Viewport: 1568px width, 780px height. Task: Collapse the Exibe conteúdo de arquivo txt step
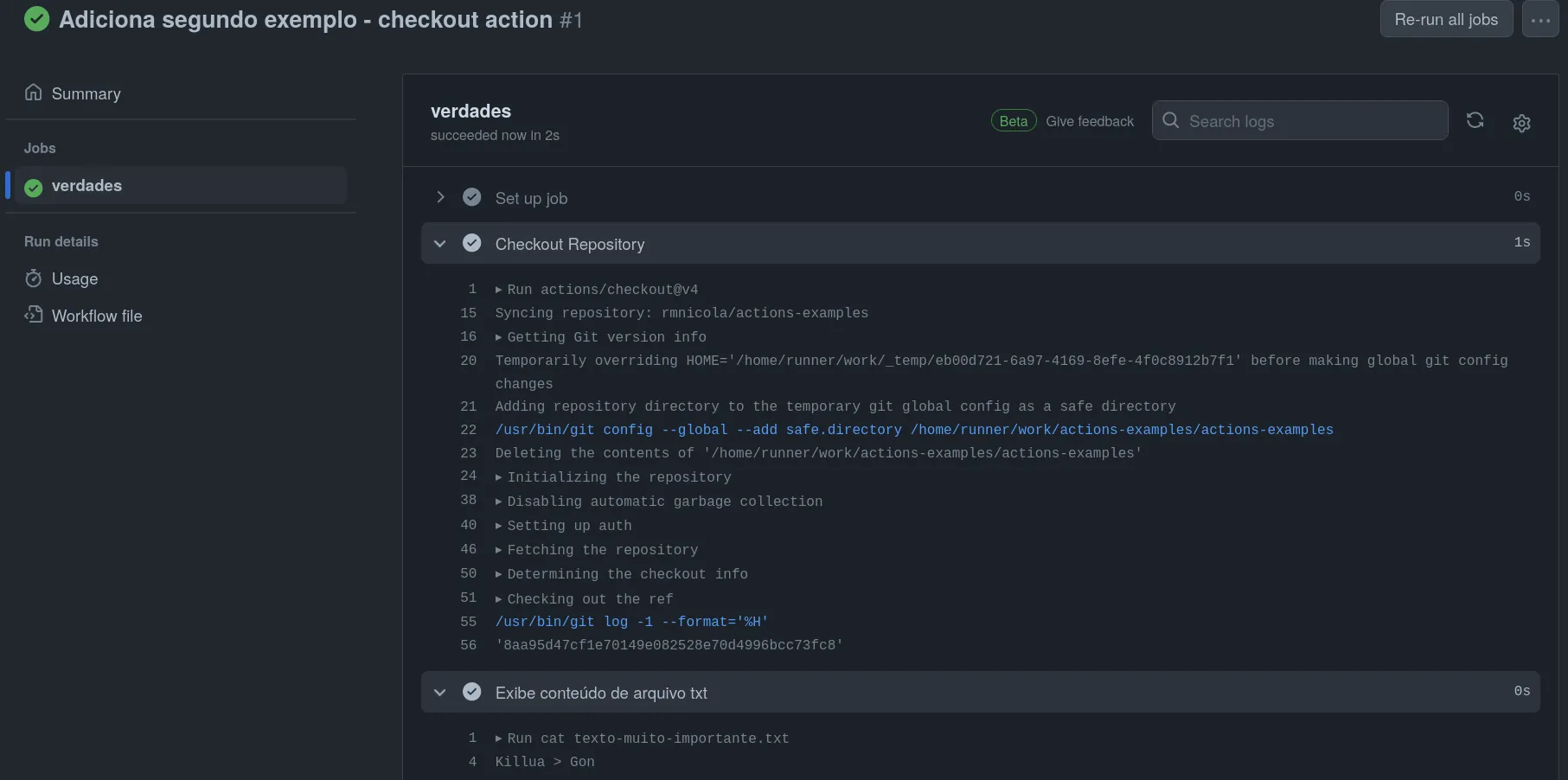tap(440, 693)
